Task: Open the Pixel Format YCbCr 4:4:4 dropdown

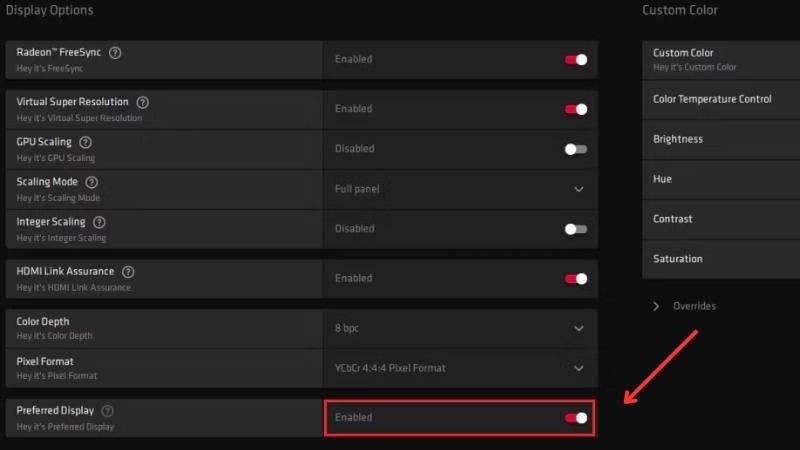Action: (x=460, y=368)
